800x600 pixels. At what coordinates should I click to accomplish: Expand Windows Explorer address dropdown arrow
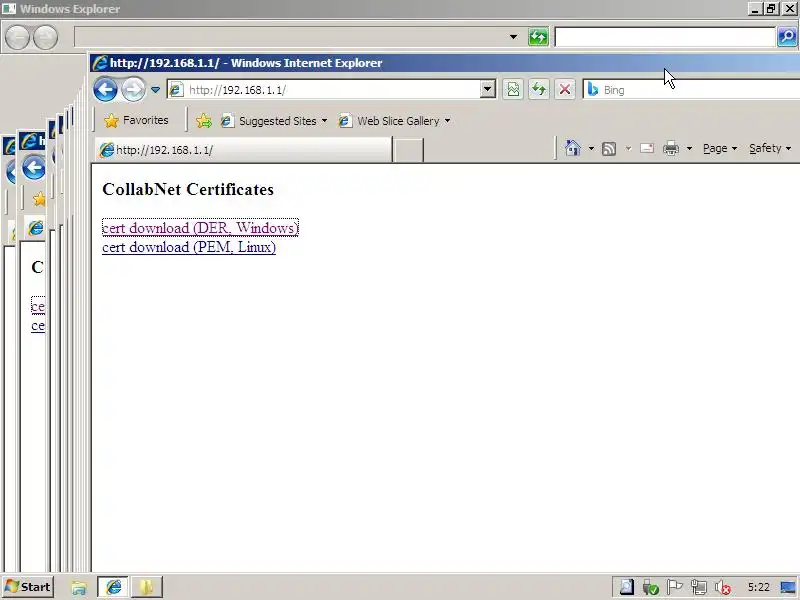tap(513, 37)
